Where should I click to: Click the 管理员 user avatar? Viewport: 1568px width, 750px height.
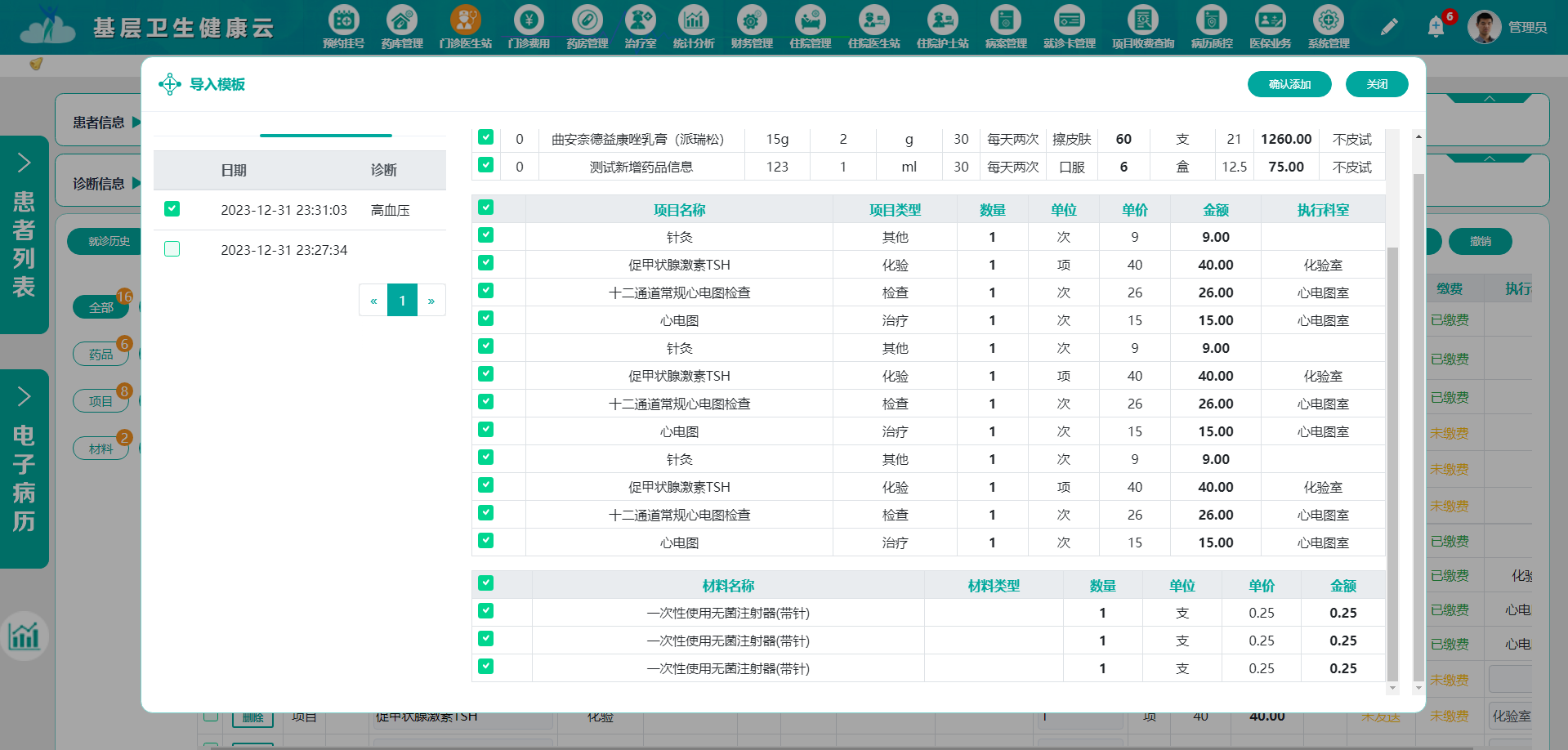[x=1484, y=27]
